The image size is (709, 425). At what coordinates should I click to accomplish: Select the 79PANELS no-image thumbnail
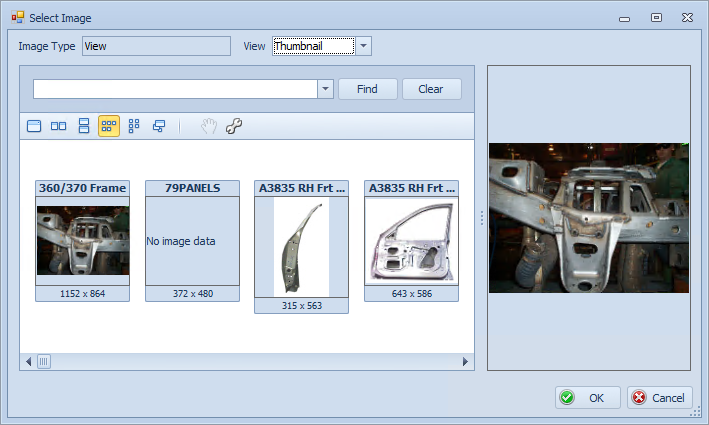pyautogui.click(x=193, y=241)
